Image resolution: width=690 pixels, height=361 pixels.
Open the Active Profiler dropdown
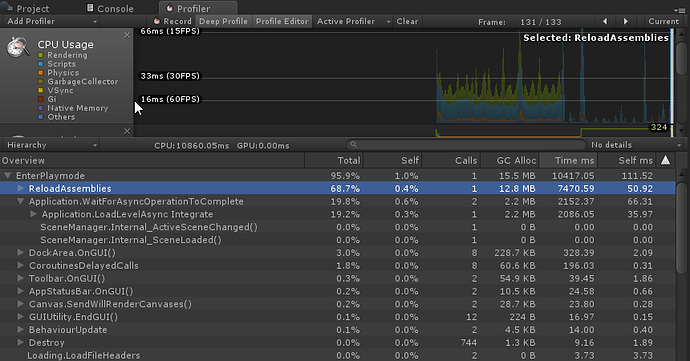point(353,21)
